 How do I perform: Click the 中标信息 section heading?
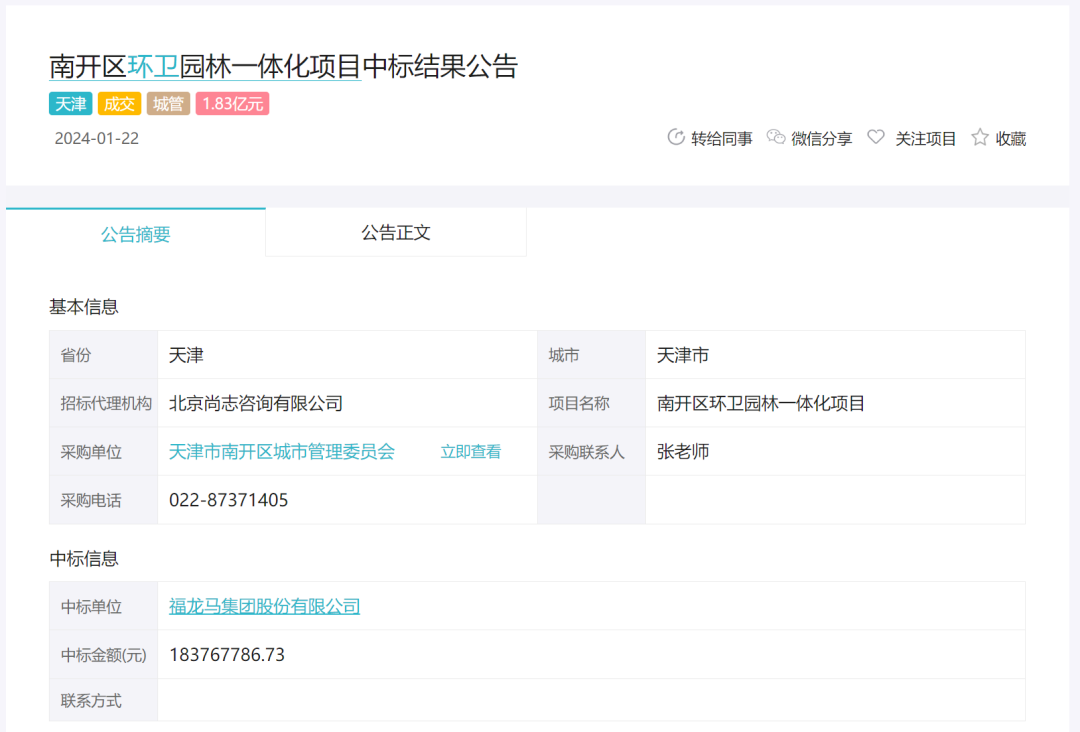tap(84, 558)
